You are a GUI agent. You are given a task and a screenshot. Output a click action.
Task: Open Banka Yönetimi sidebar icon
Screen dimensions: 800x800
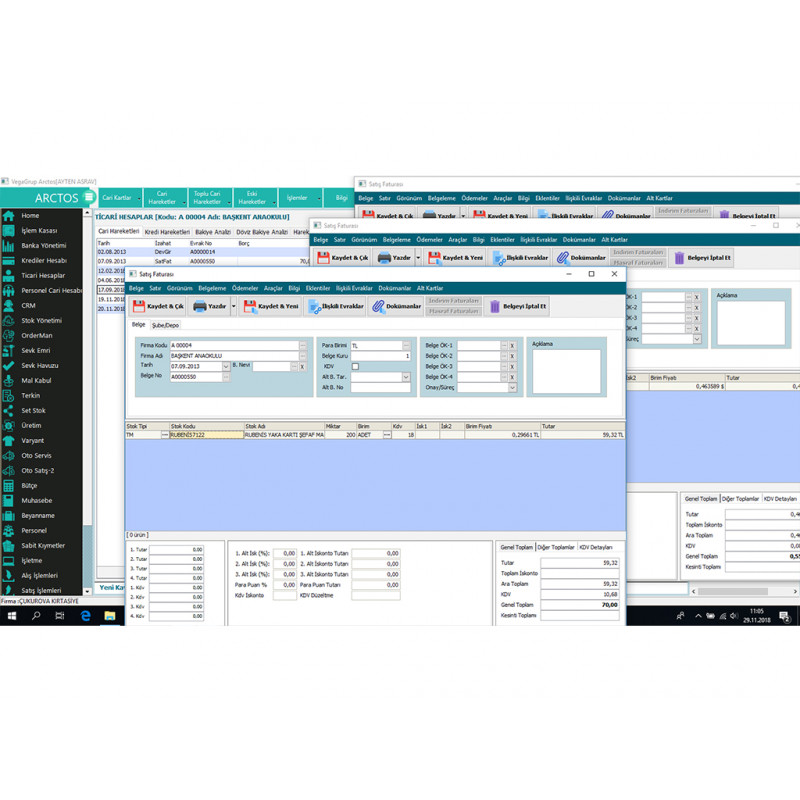click(x=9, y=245)
